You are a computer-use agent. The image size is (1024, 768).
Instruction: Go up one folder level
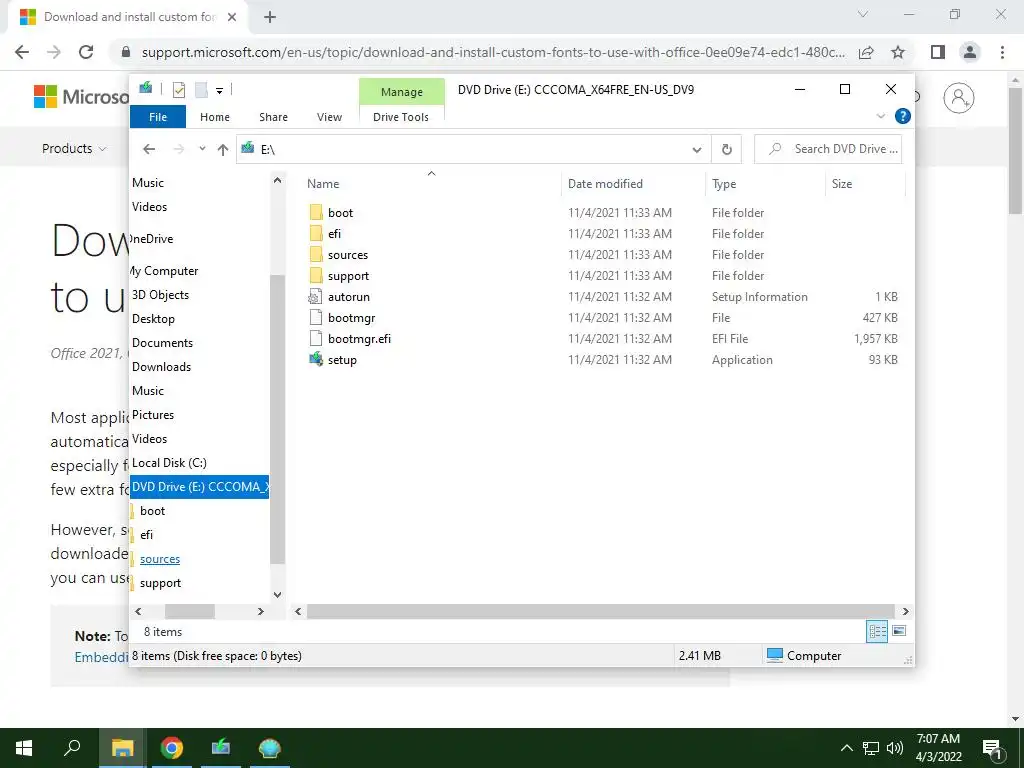click(x=223, y=150)
